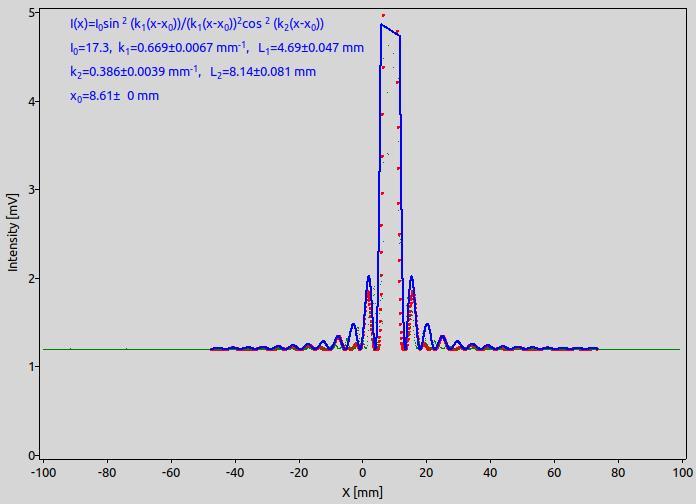Viewport: 696px width, 504px height.
Task: Click the X [mm] axis label
Action: (362, 492)
